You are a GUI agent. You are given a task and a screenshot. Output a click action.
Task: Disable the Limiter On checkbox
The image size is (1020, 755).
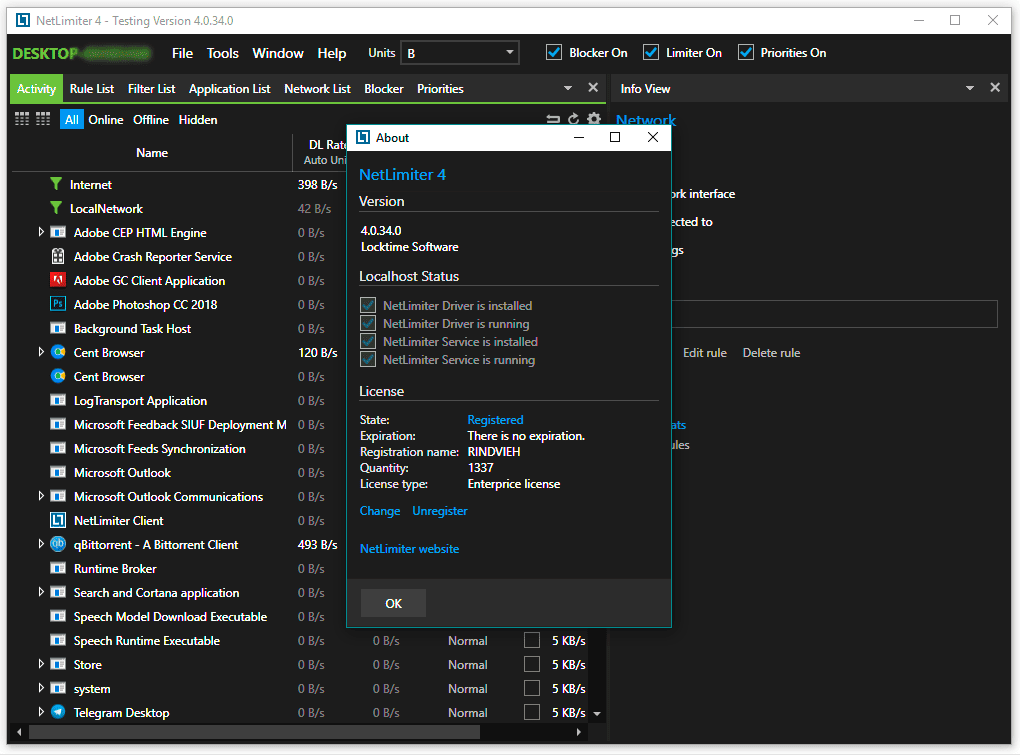click(651, 53)
